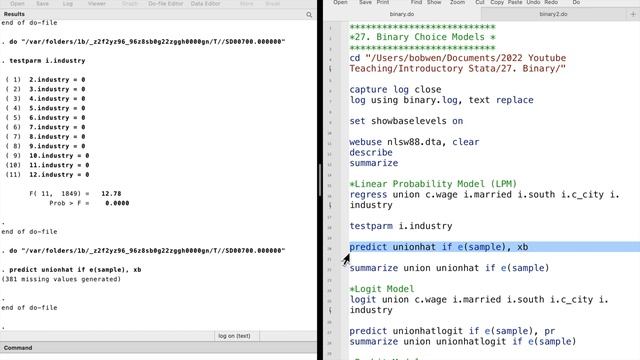Image resolution: width=640 pixels, height=360 pixels.
Task: Click the '*Logit Model' comment line
Action: (382, 289)
